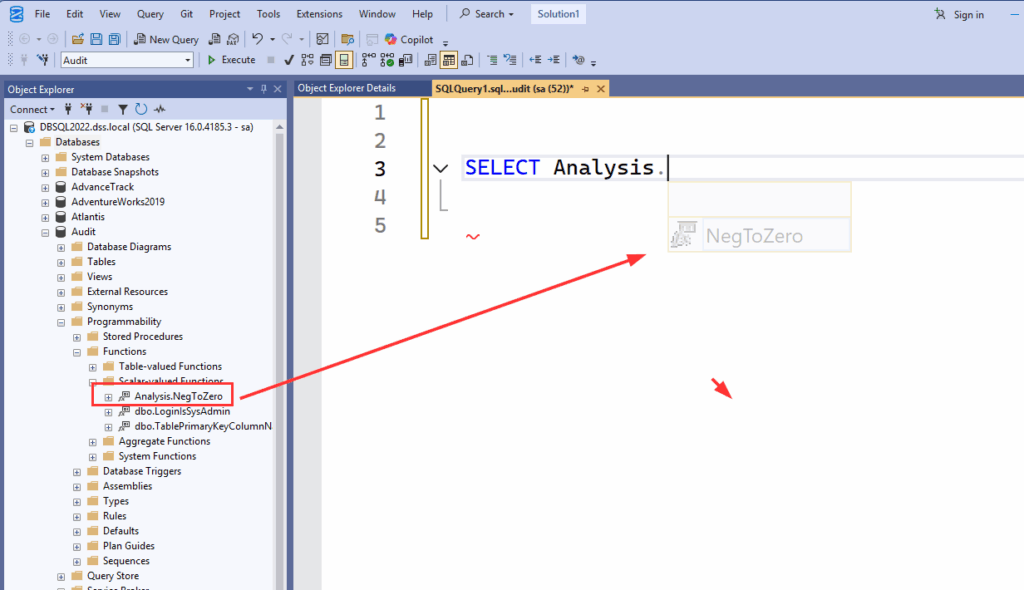Viewport: 1024px width, 590px height.
Task: Select Results to Grid mode
Action: 449,60
